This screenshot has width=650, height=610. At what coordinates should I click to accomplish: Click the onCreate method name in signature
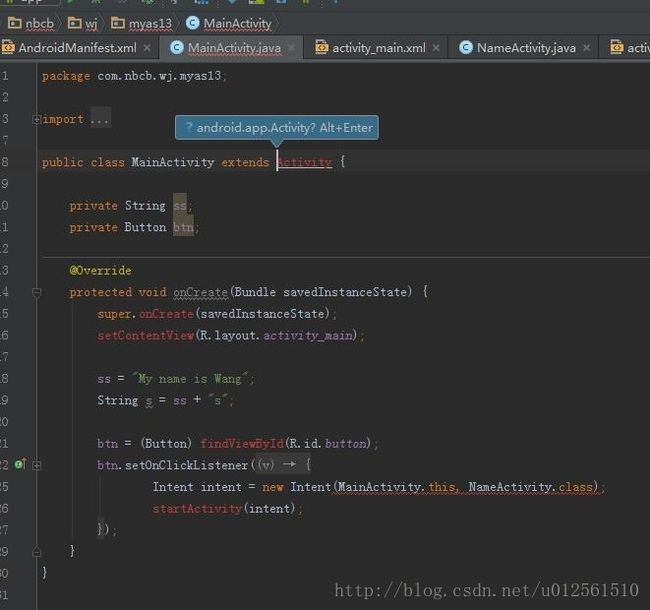pos(201,292)
